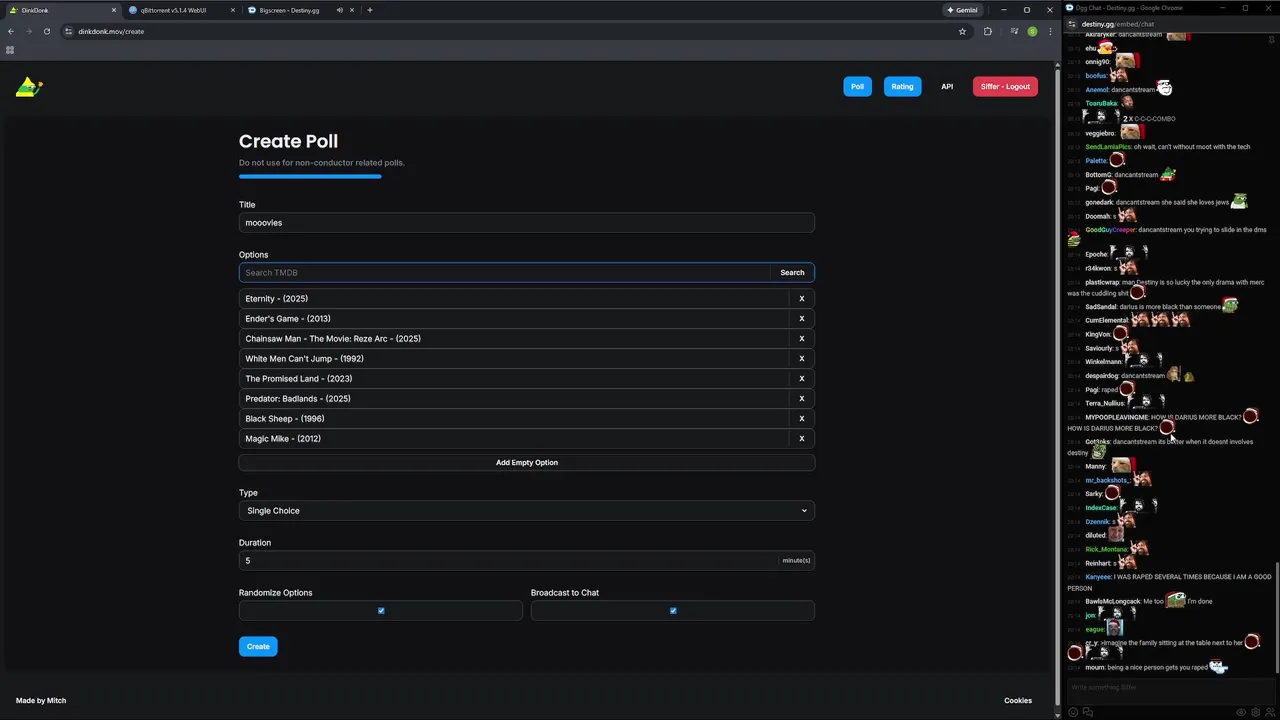Open apps grid in bookmarks bar
This screenshot has width=1280, height=720.
pos(10,49)
